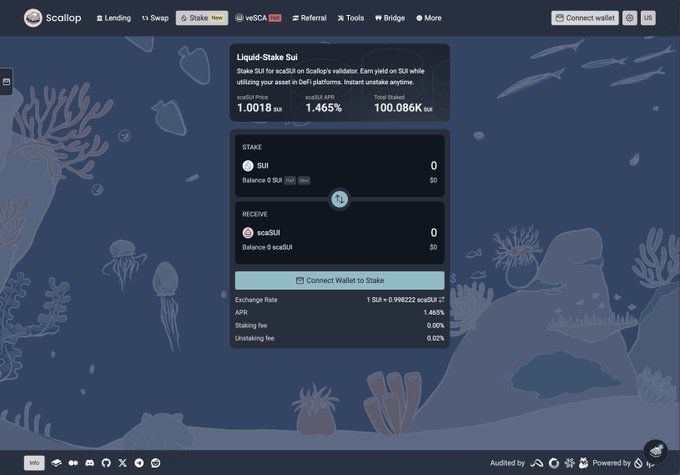Open the Scallop logo home link
Screen dimensions: 680x475
[52, 18]
